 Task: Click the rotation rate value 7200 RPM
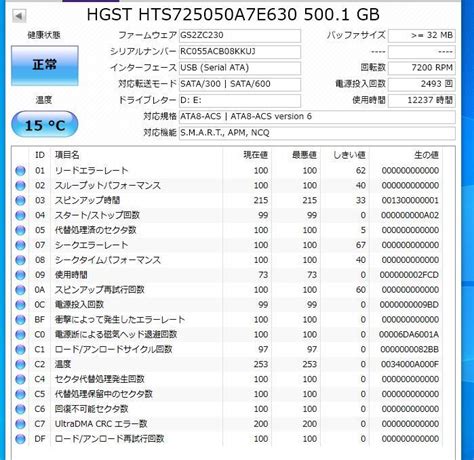coord(422,68)
